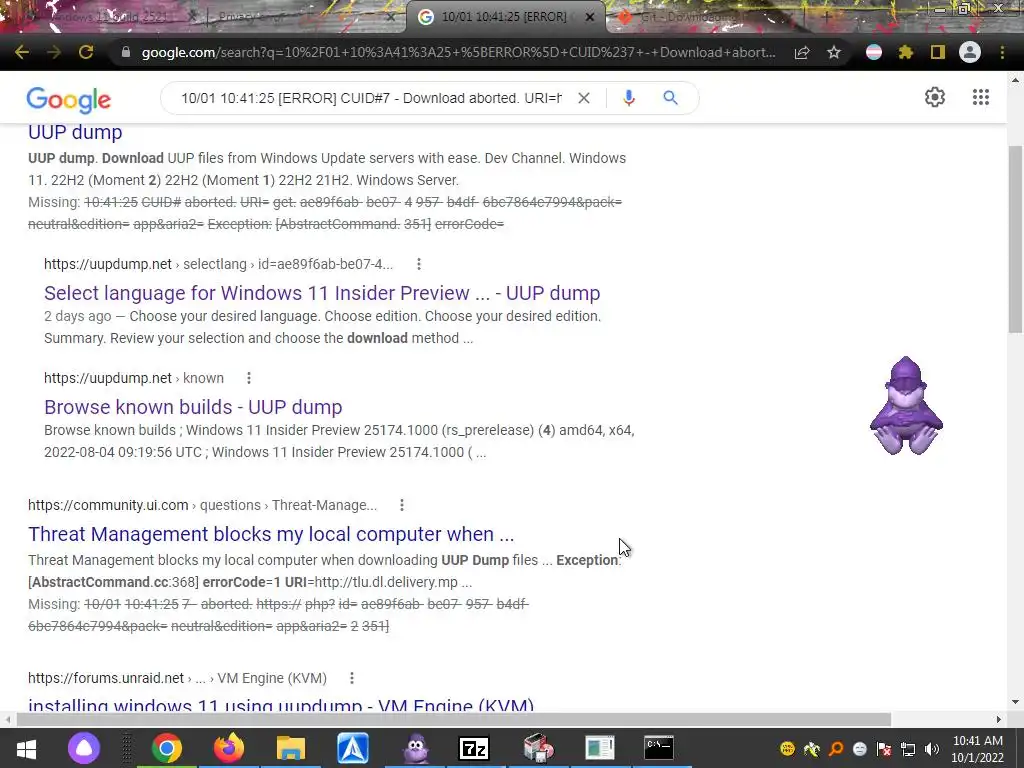Submit search with the magnifier icon
Image resolution: width=1024 pixels, height=768 pixels.
pos(671,98)
